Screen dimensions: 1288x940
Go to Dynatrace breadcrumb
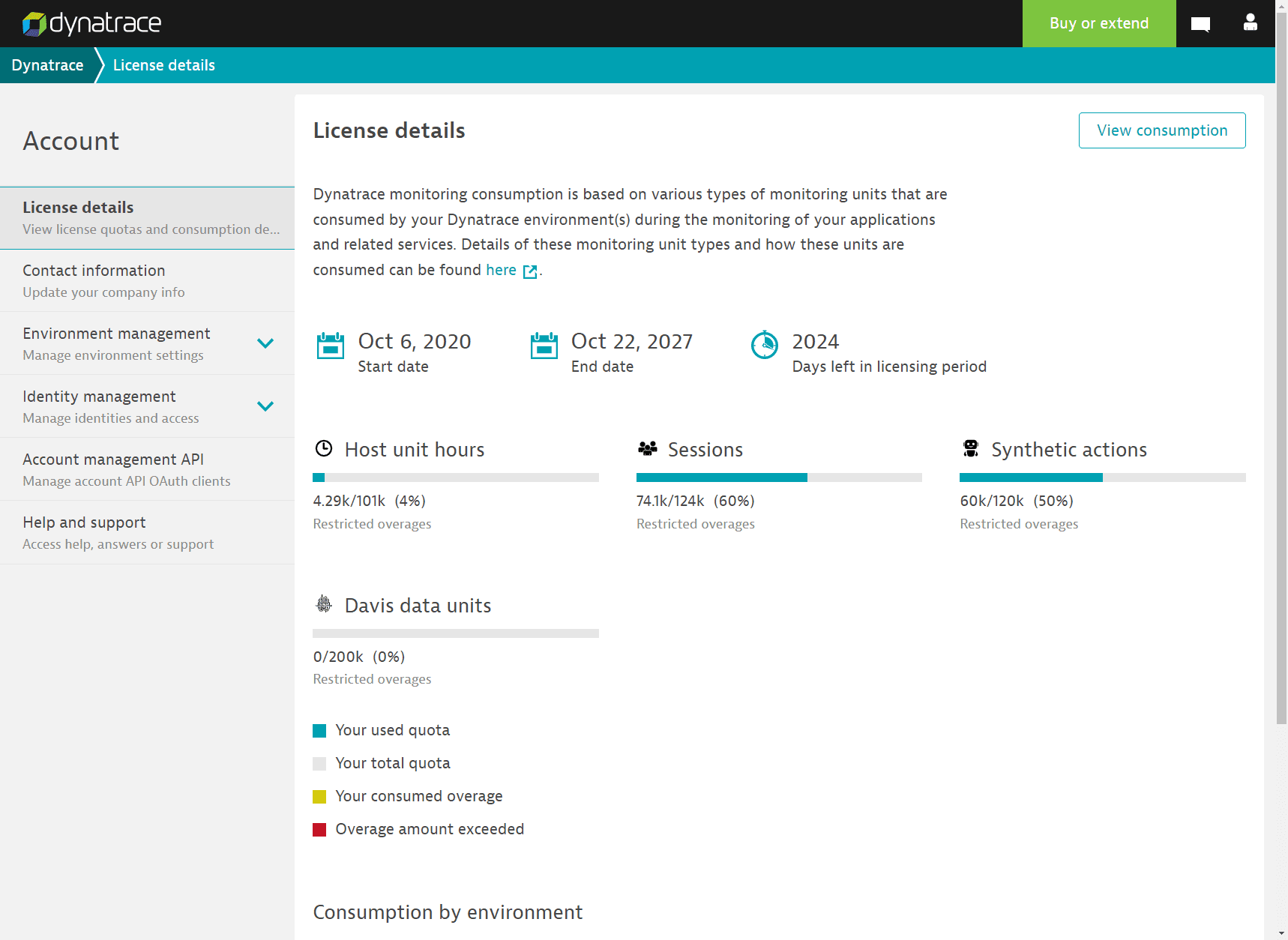[47, 65]
